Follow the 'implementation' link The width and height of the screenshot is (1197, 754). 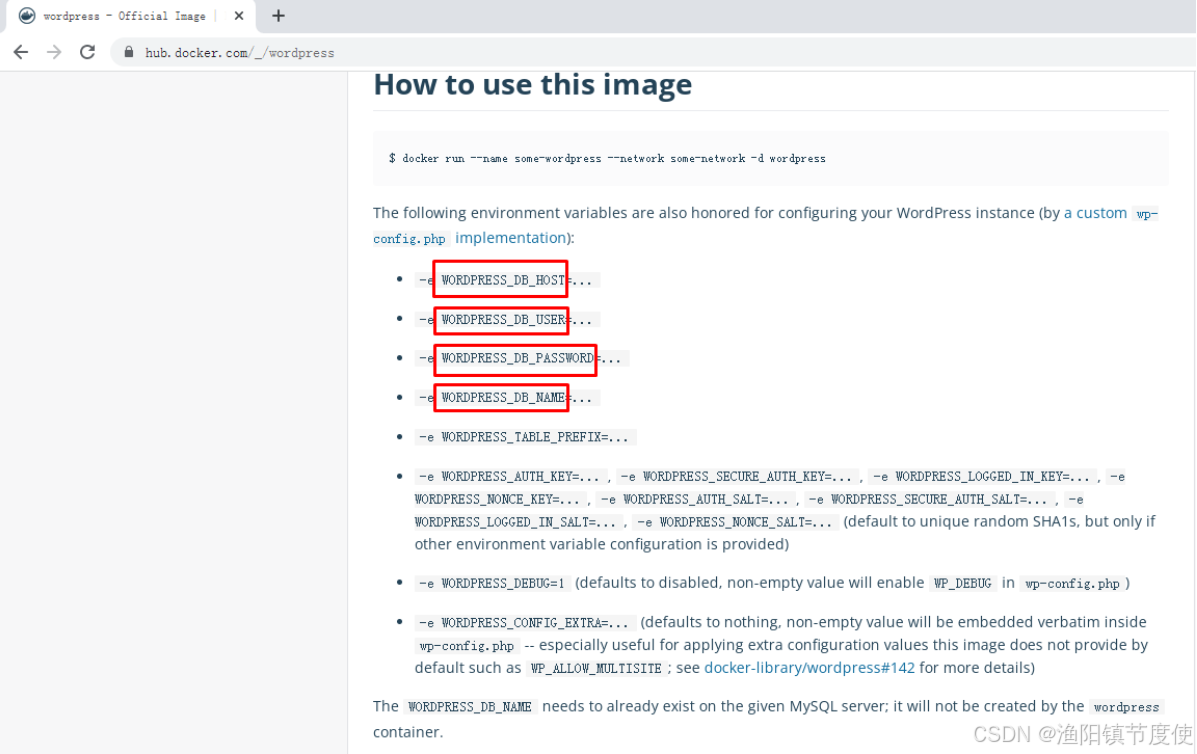(x=511, y=238)
